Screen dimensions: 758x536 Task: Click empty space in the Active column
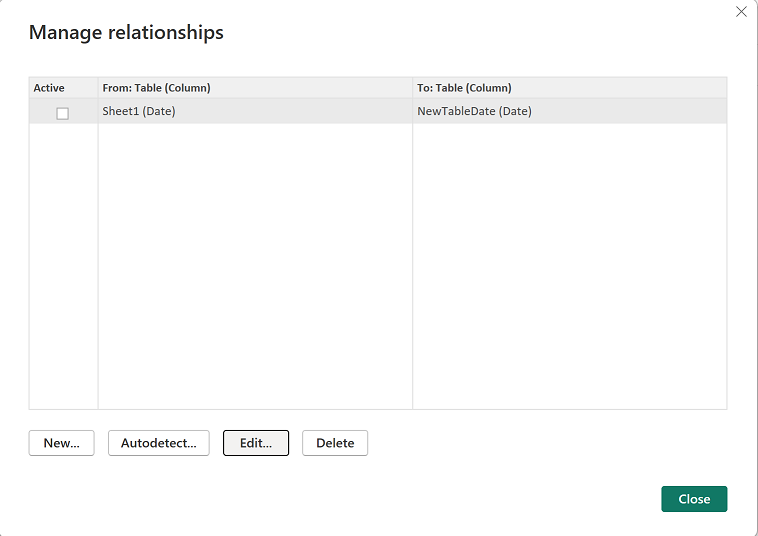[x=63, y=270]
